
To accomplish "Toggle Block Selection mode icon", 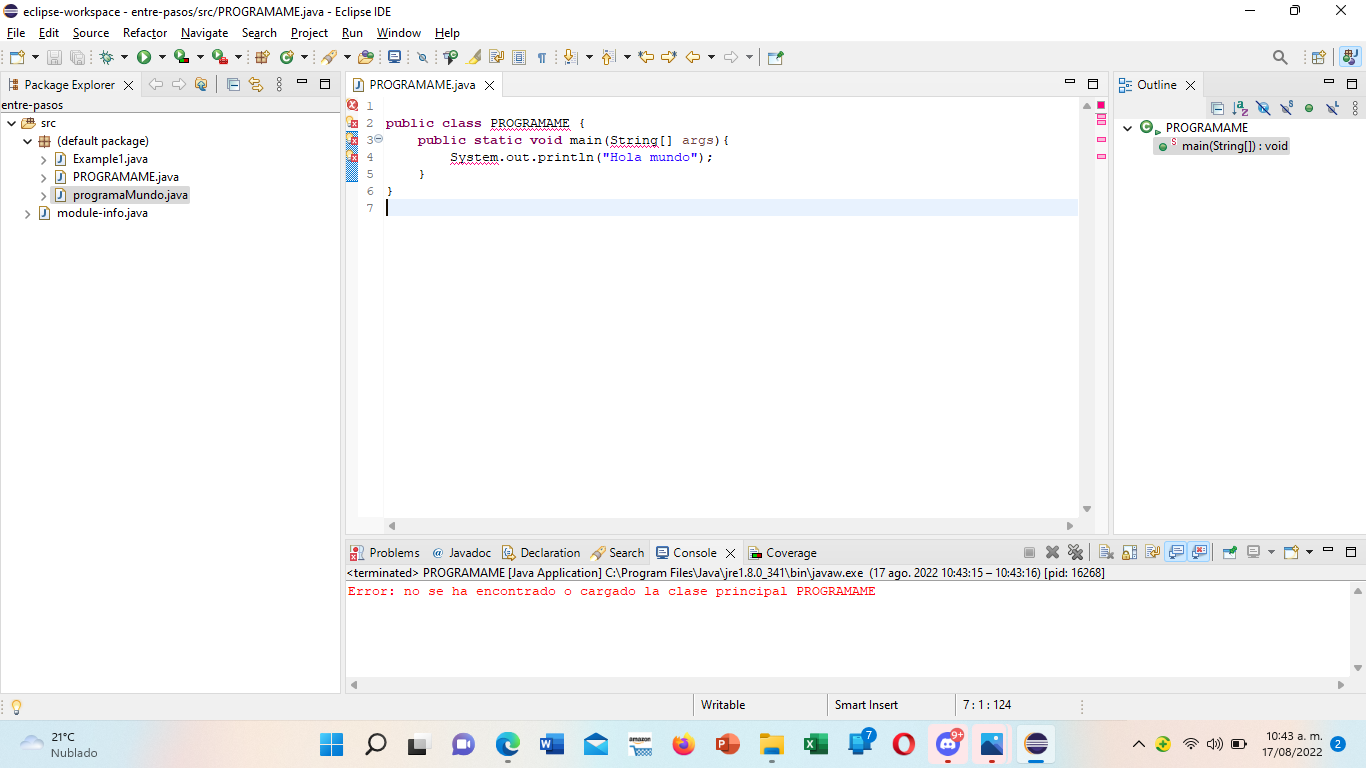I will (519, 57).
